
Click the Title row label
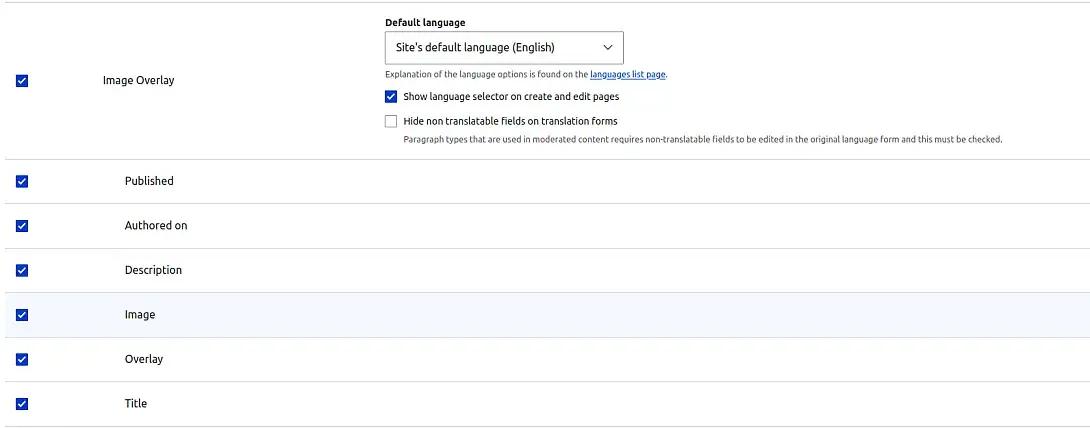click(x=136, y=403)
